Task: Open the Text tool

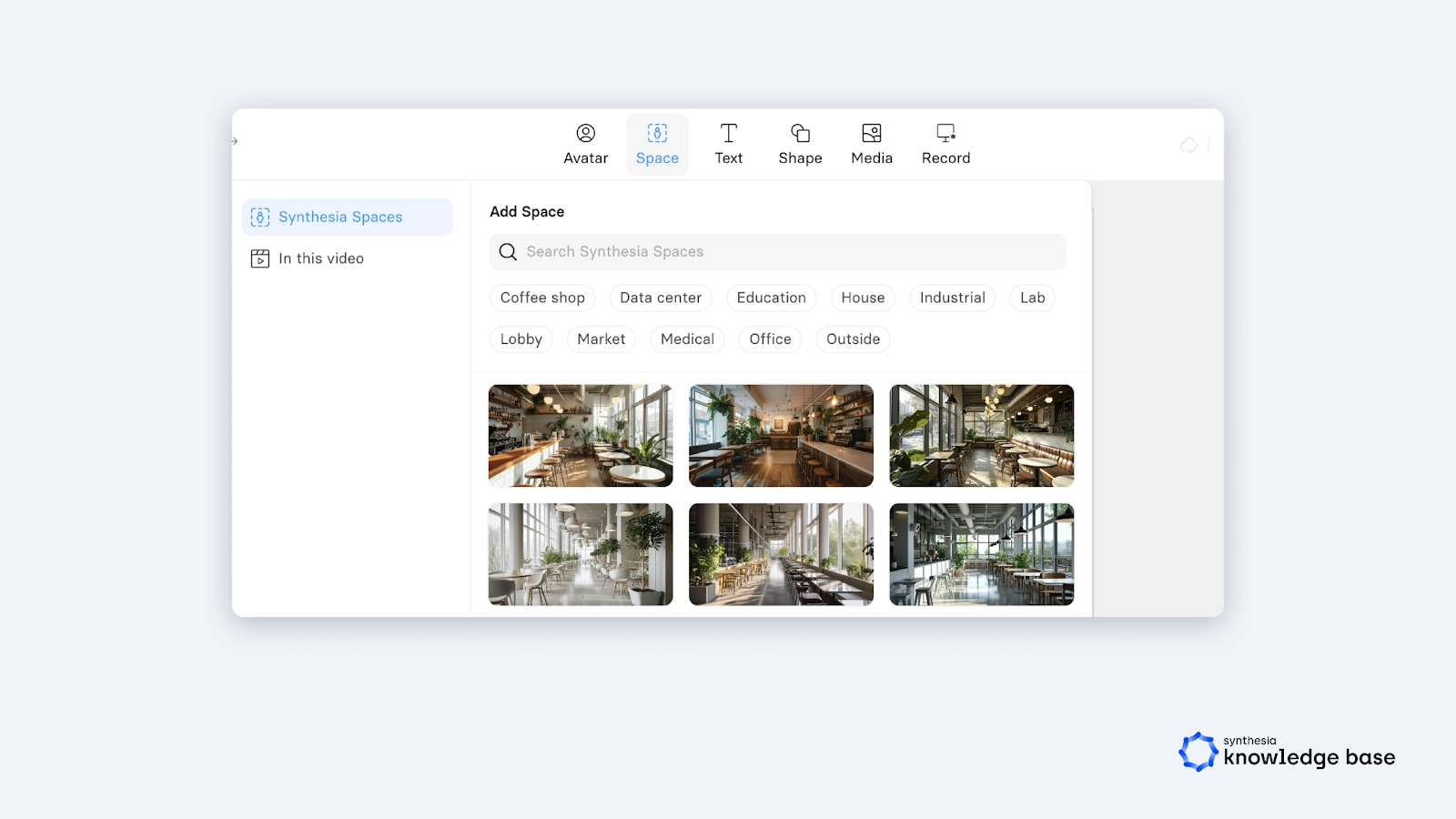Action: coord(728,145)
